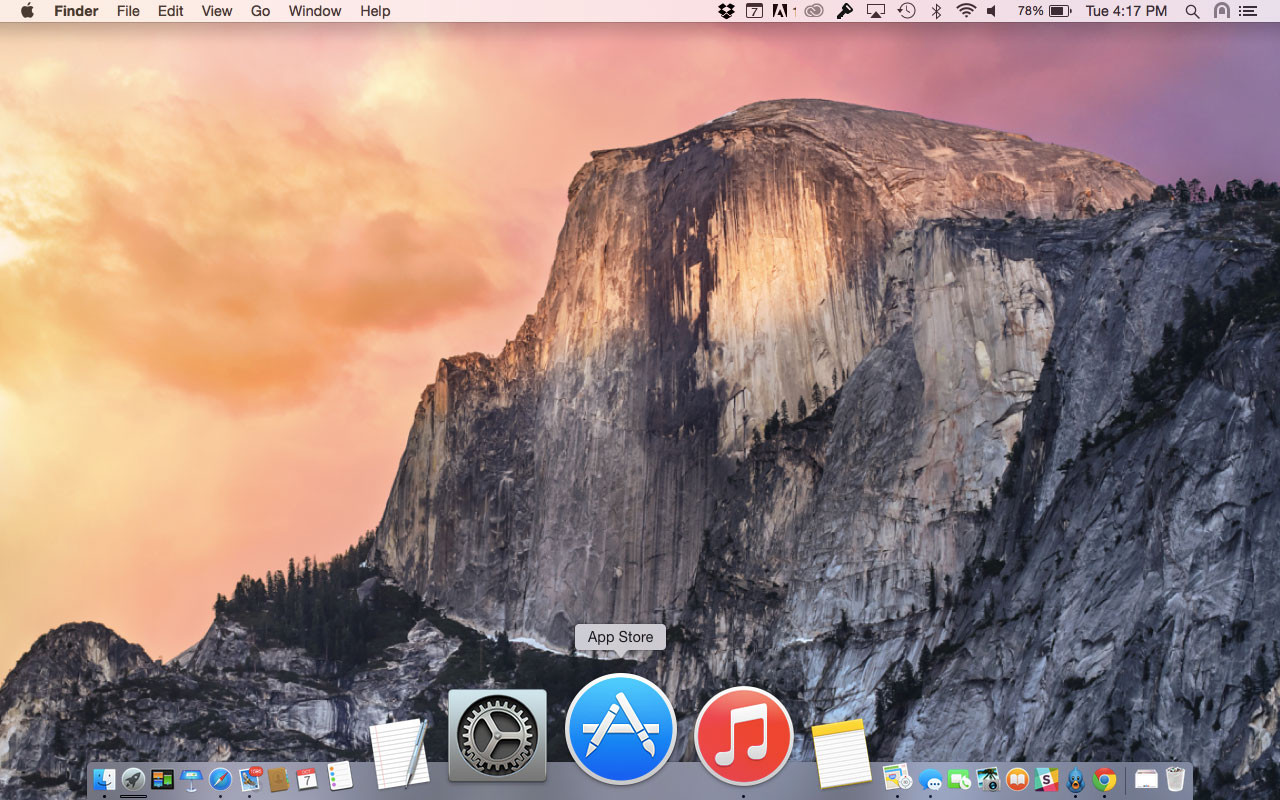Click the clock Tue 4:17 PM
Image resolution: width=1280 pixels, height=800 pixels.
1126,11
